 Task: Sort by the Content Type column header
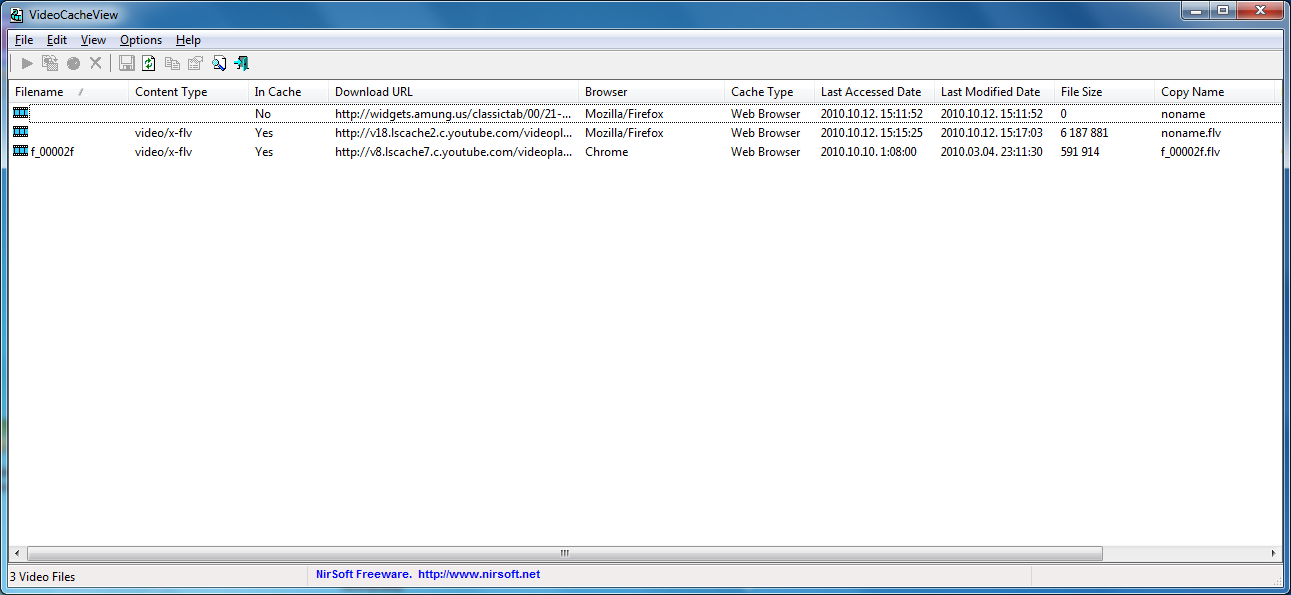[188, 92]
